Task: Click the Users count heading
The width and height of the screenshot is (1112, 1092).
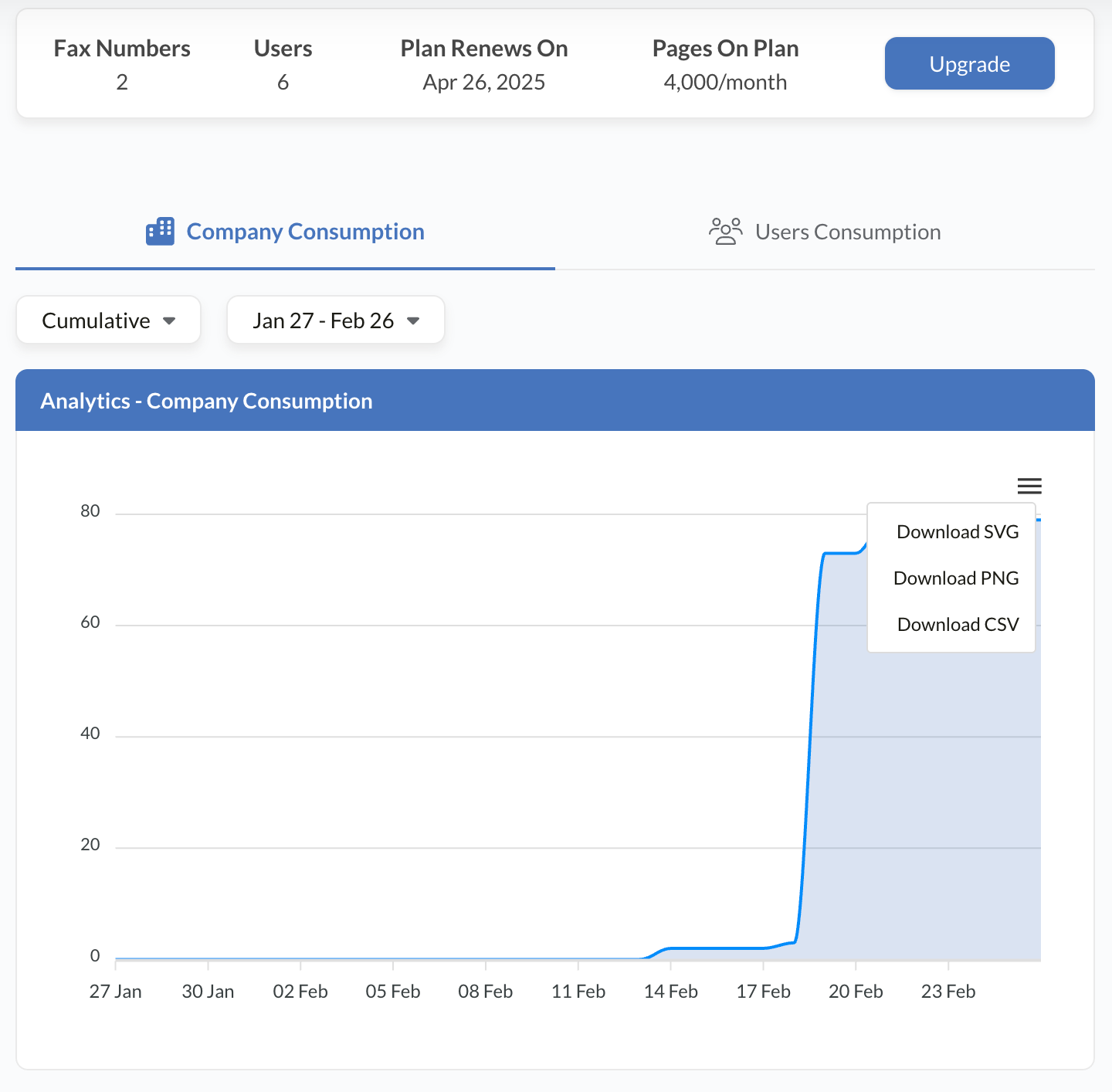Action: (283, 49)
